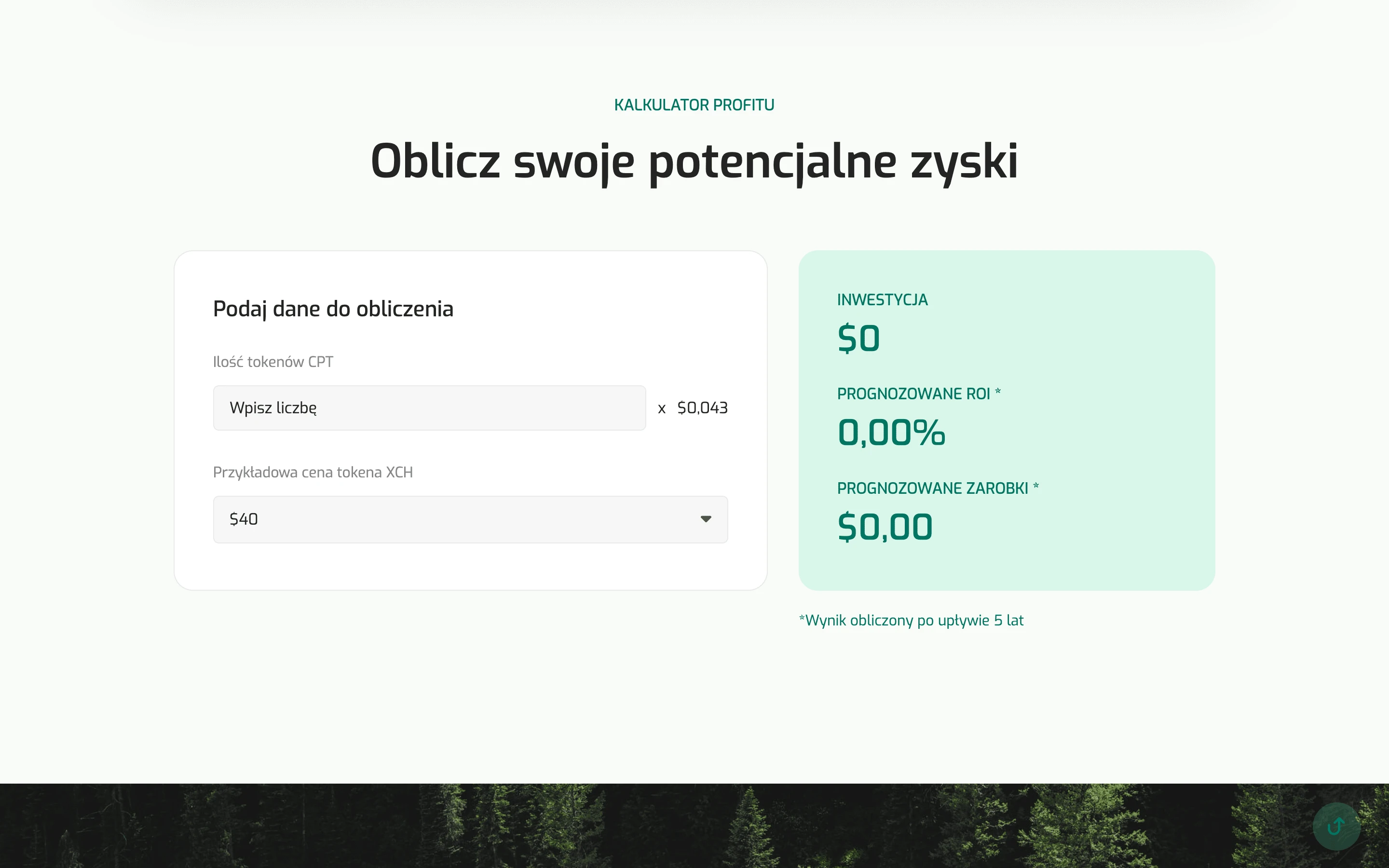Click the 'Podaj dane do obliczenia' title
This screenshot has width=1389, height=868.
pyautogui.click(x=333, y=309)
